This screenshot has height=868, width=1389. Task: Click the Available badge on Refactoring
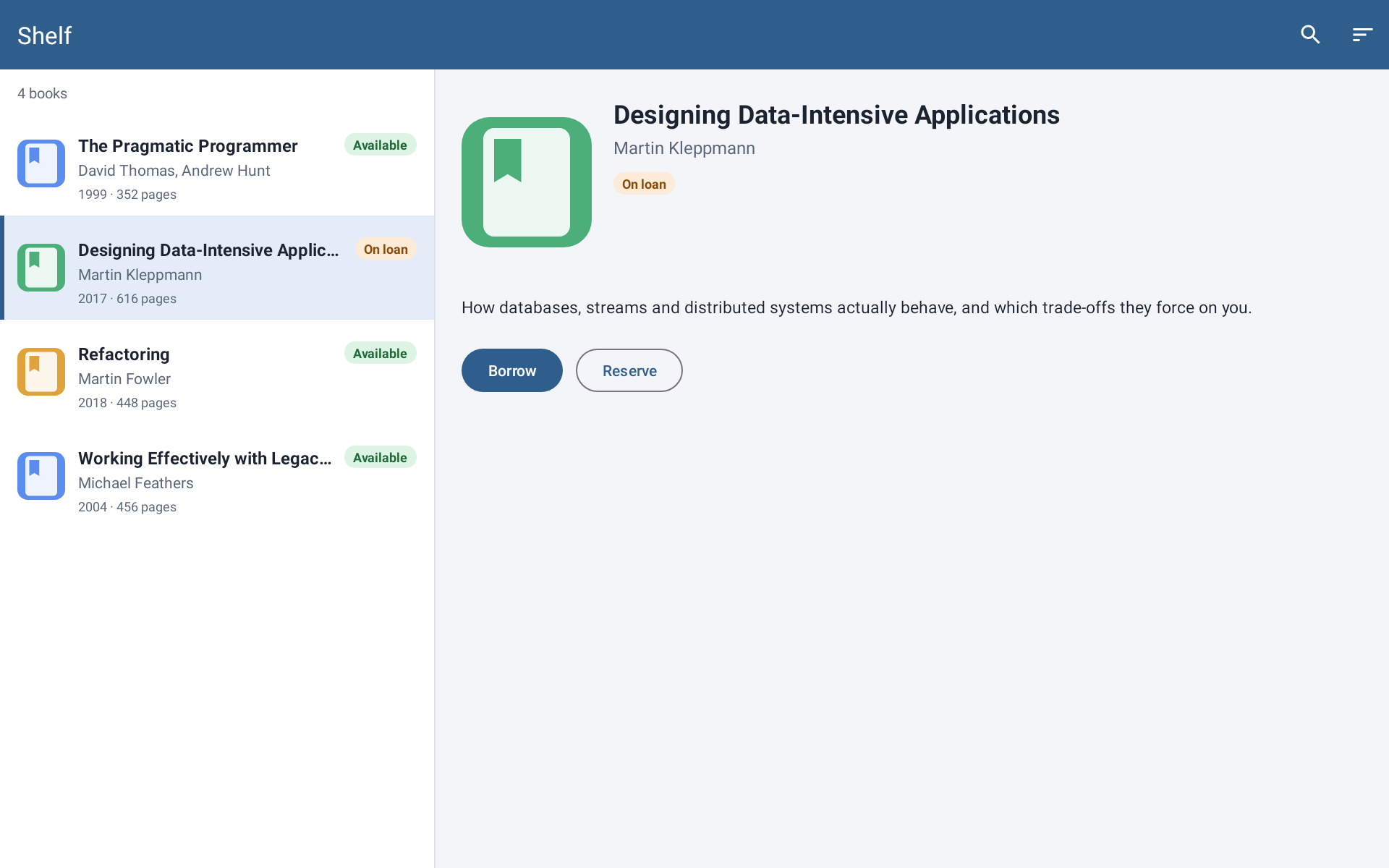point(381,353)
